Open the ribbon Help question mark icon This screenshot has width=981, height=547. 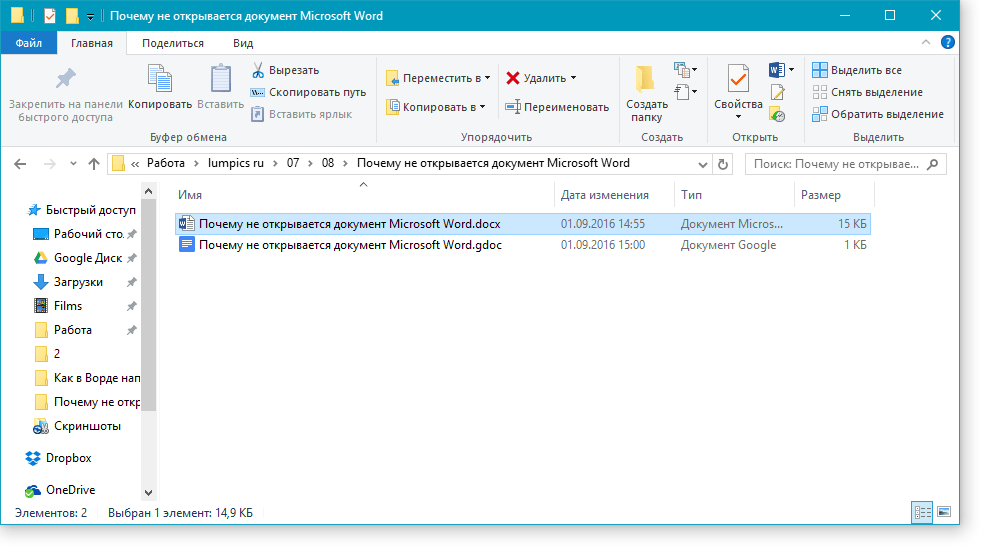click(x=947, y=43)
